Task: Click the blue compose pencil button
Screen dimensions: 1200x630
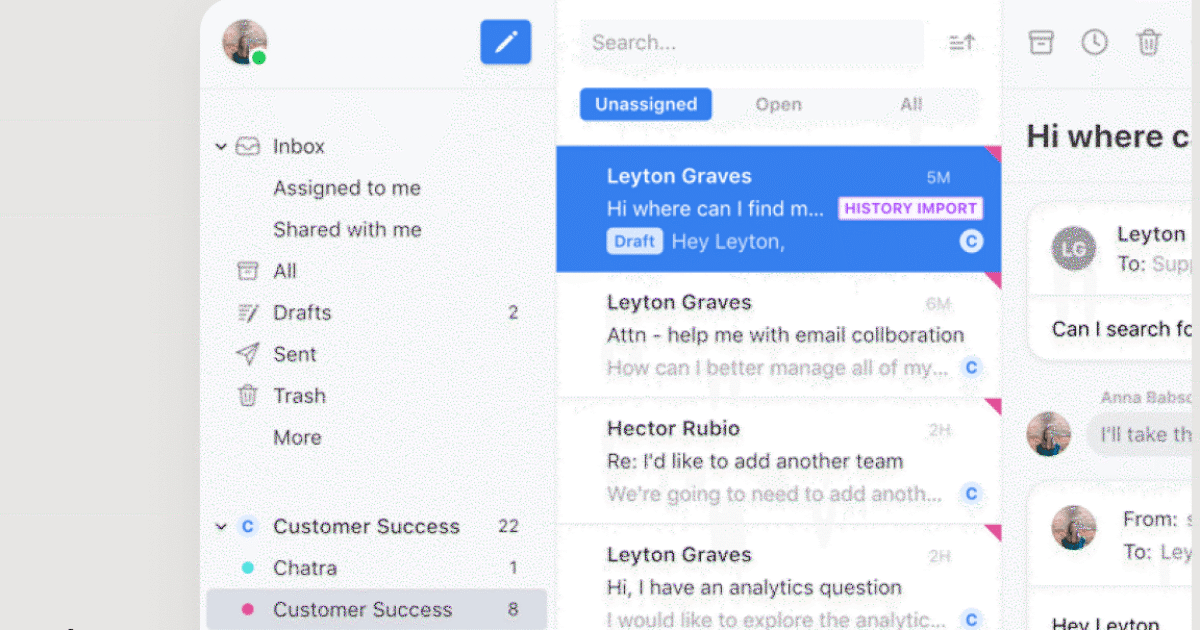Action: point(505,42)
